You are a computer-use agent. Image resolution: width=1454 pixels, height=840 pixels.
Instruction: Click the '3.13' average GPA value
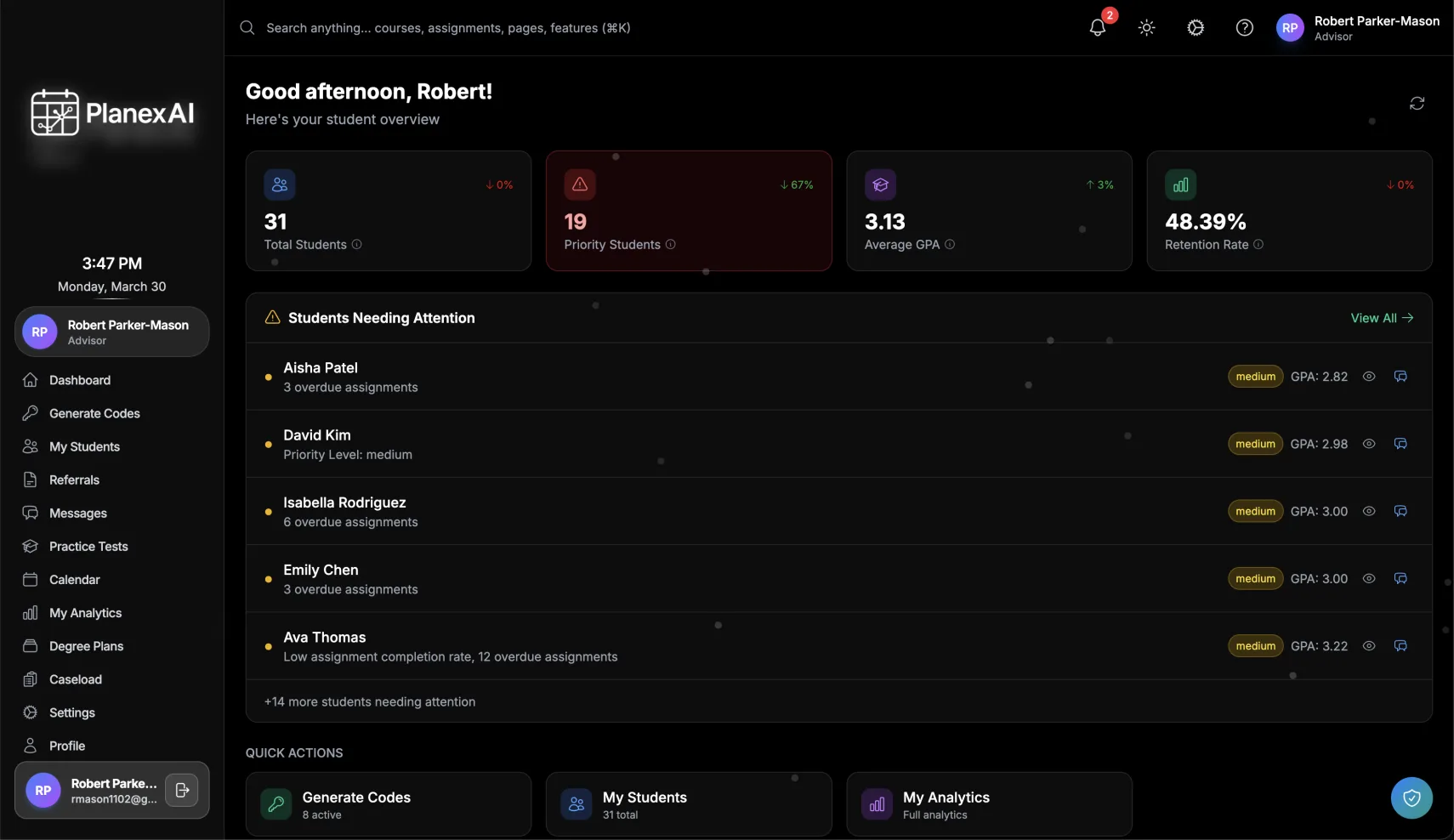[x=884, y=222]
